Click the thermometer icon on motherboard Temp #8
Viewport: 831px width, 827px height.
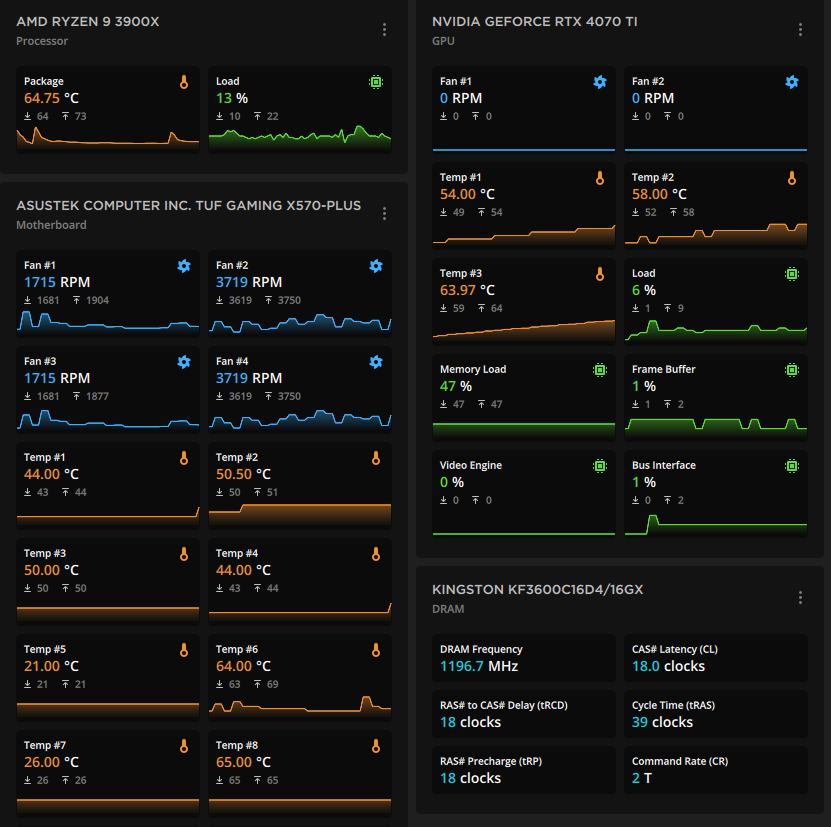(x=376, y=746)
